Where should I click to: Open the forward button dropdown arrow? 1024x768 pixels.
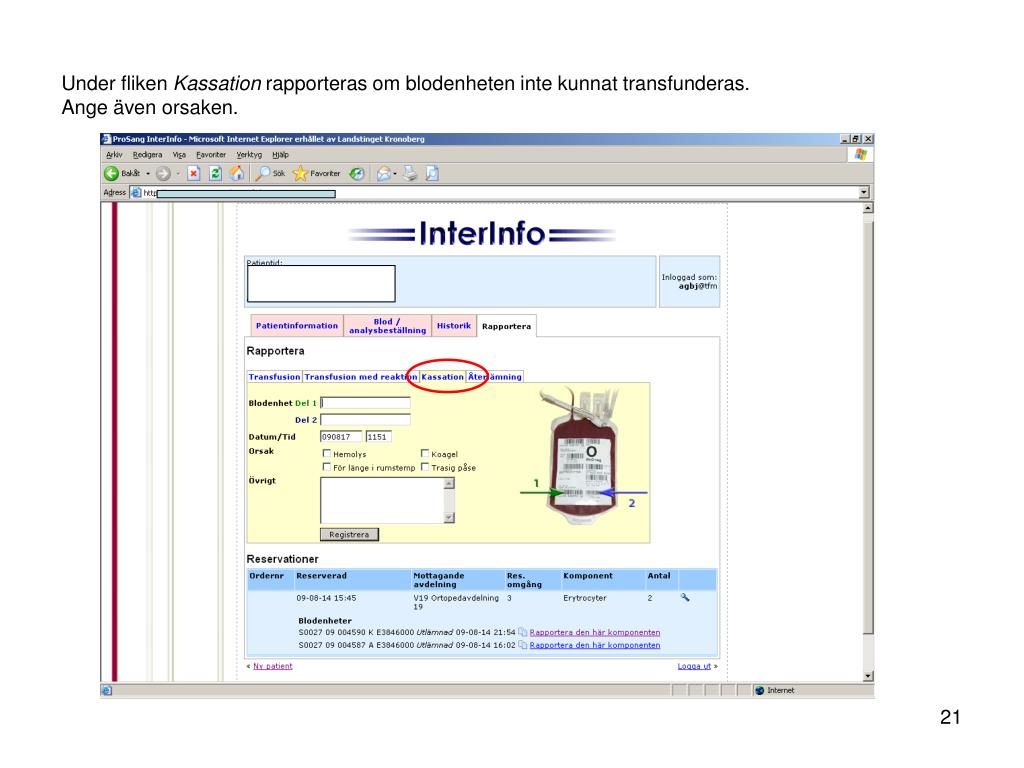click(x=178, y=174)
